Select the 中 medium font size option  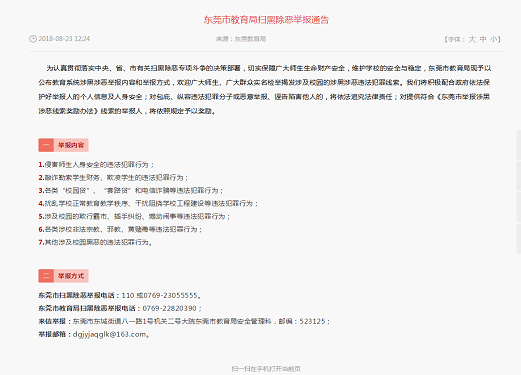pyautogui.click(x=483, y=39)
